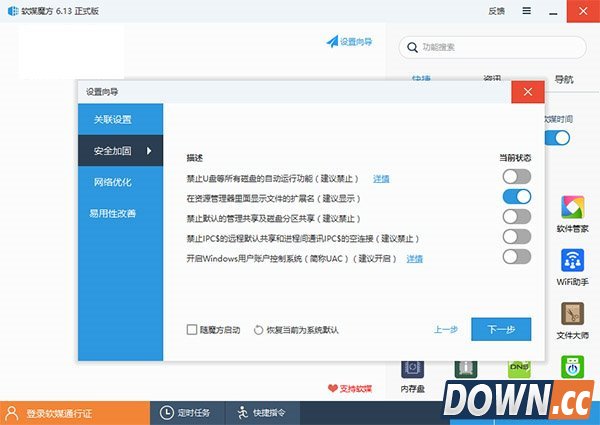Launch the WiFi助手 icon

(572, 260)
